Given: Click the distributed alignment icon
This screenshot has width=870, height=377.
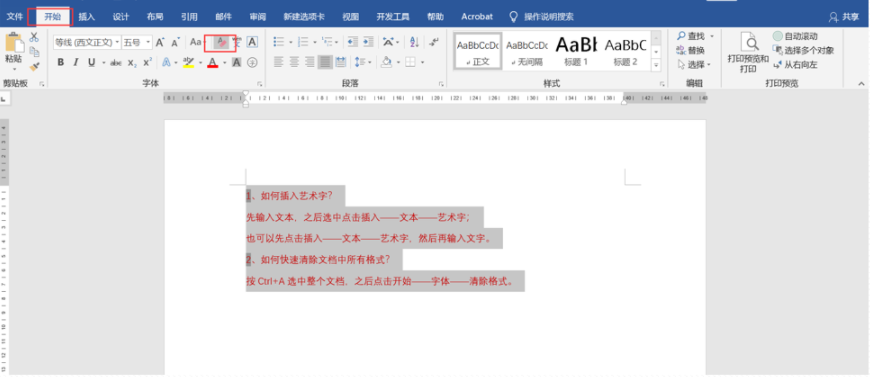Looking at the screenshot, I should 341,62.
